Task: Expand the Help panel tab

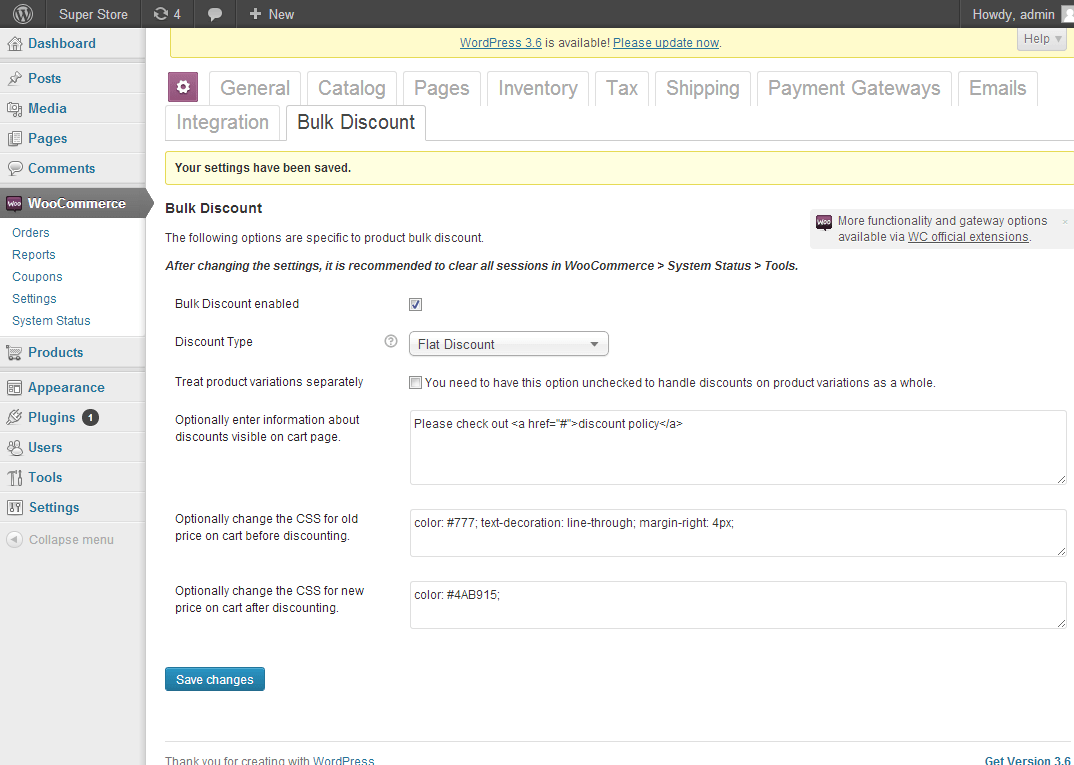Action: tap(1041, 39)
